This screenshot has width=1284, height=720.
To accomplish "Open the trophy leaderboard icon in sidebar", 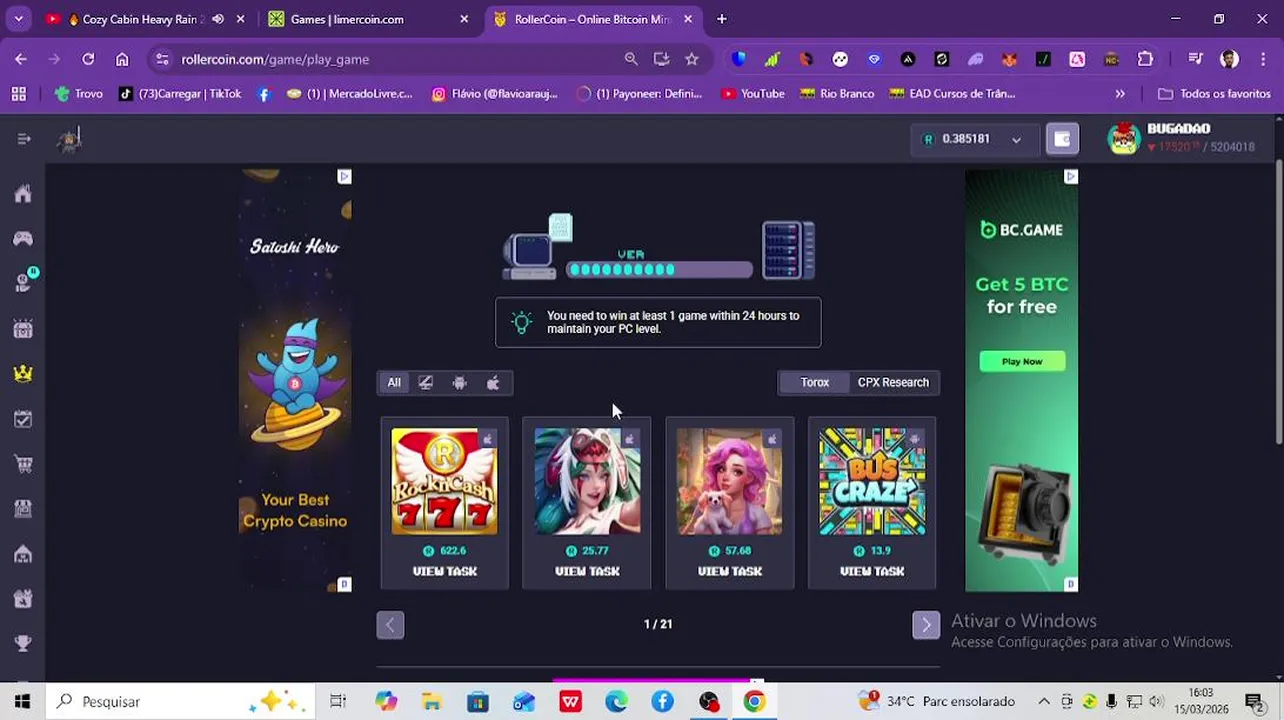I will tap(22, 644).
